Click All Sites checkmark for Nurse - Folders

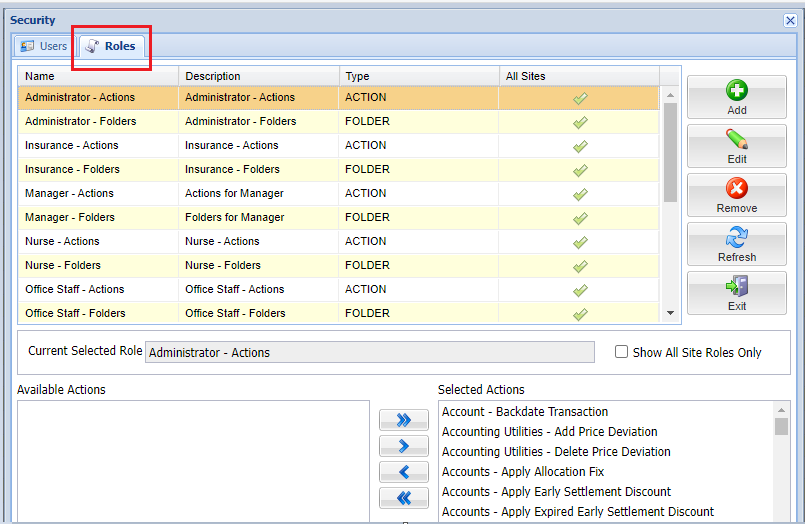580,266
